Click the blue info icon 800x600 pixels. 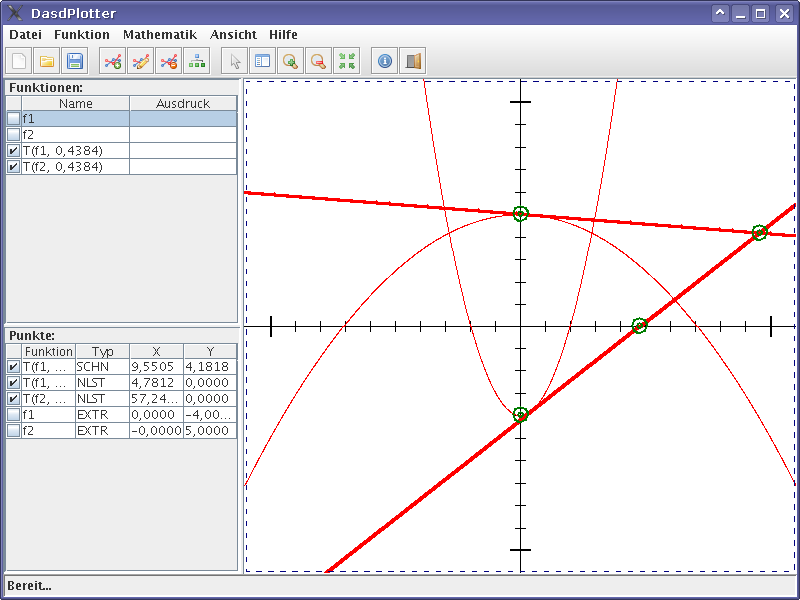[x=385, y=62]
